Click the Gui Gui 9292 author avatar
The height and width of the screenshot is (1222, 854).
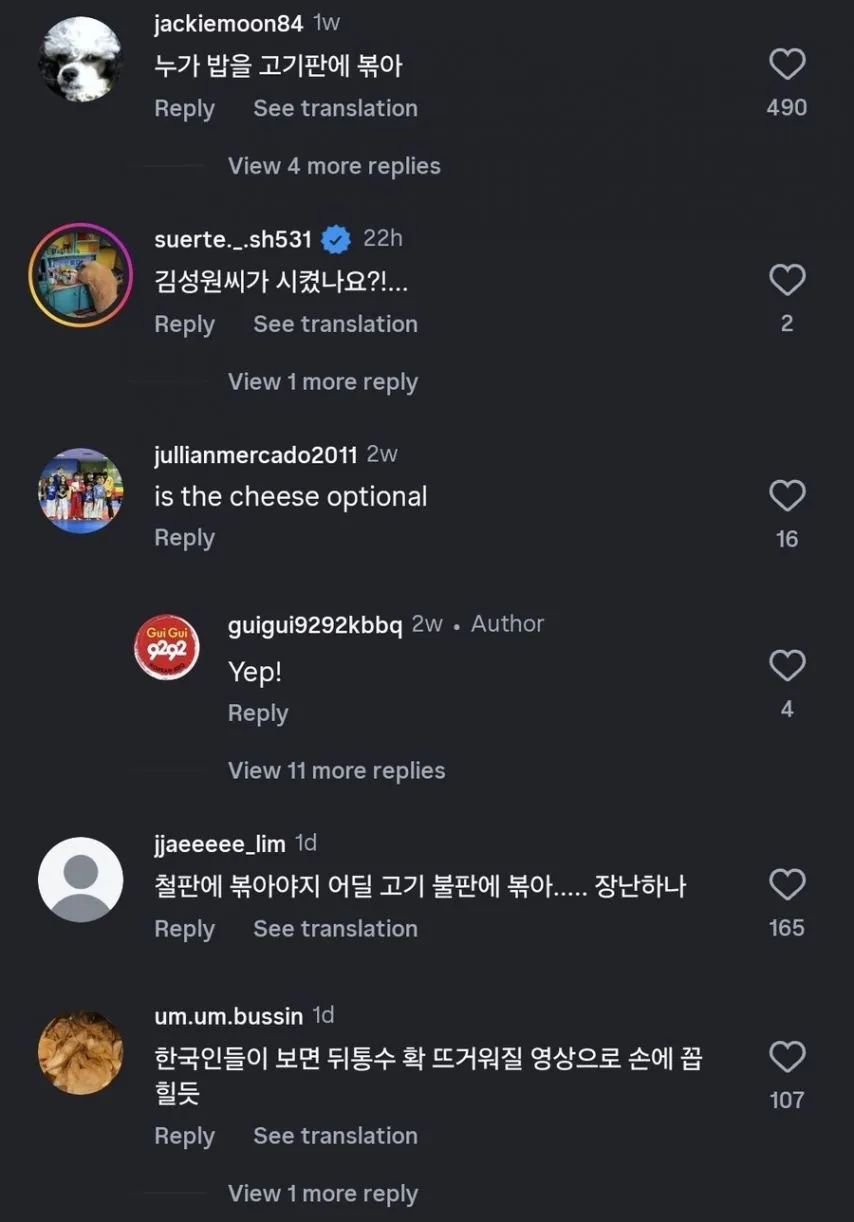coord(167,647)
